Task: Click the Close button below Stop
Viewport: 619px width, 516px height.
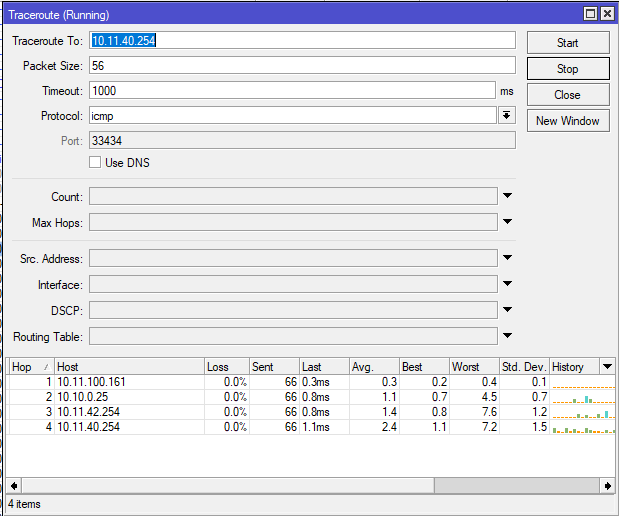Action: 568,95
